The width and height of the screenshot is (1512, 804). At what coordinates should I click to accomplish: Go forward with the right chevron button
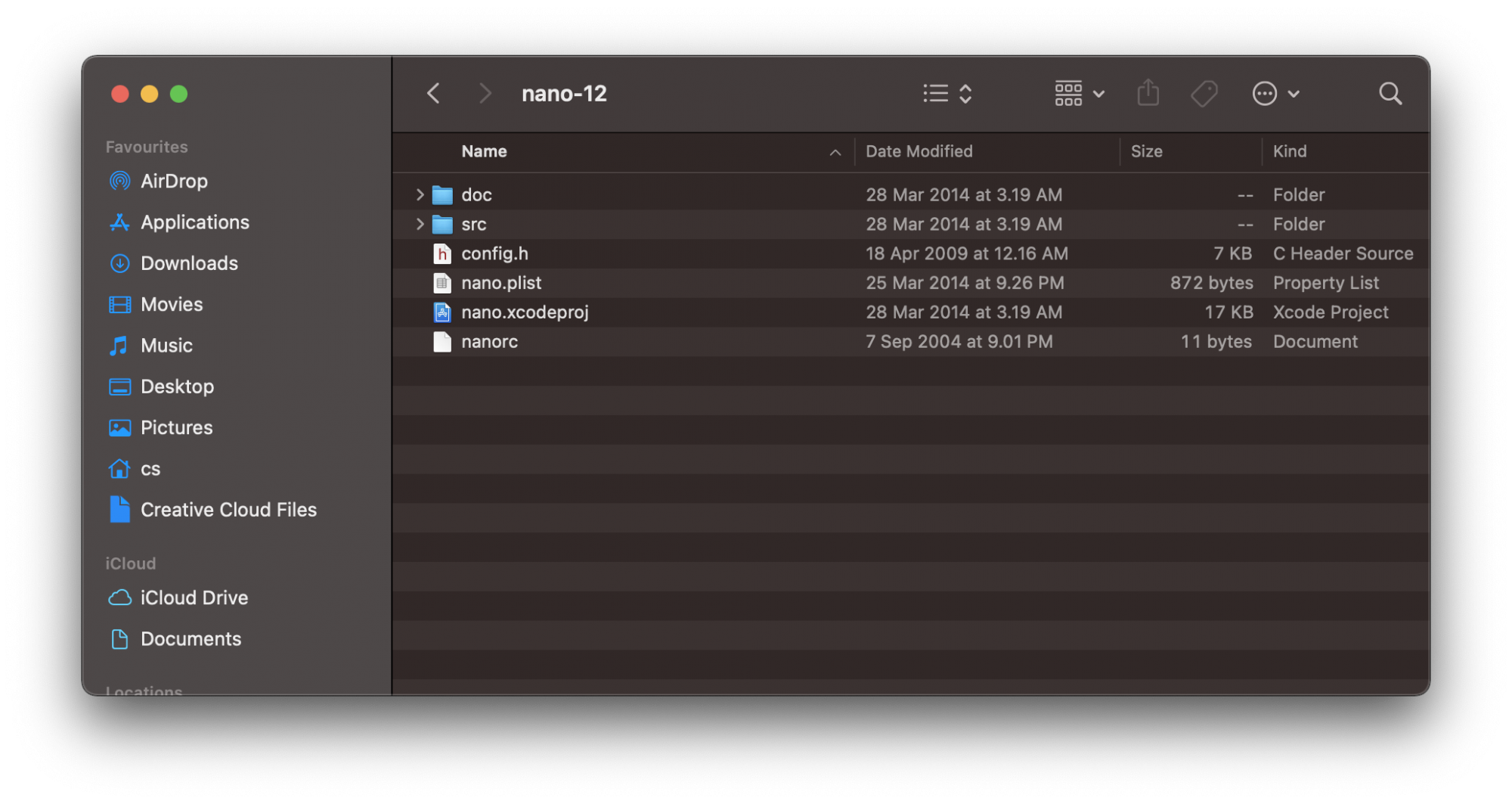(x=485, y=94)
